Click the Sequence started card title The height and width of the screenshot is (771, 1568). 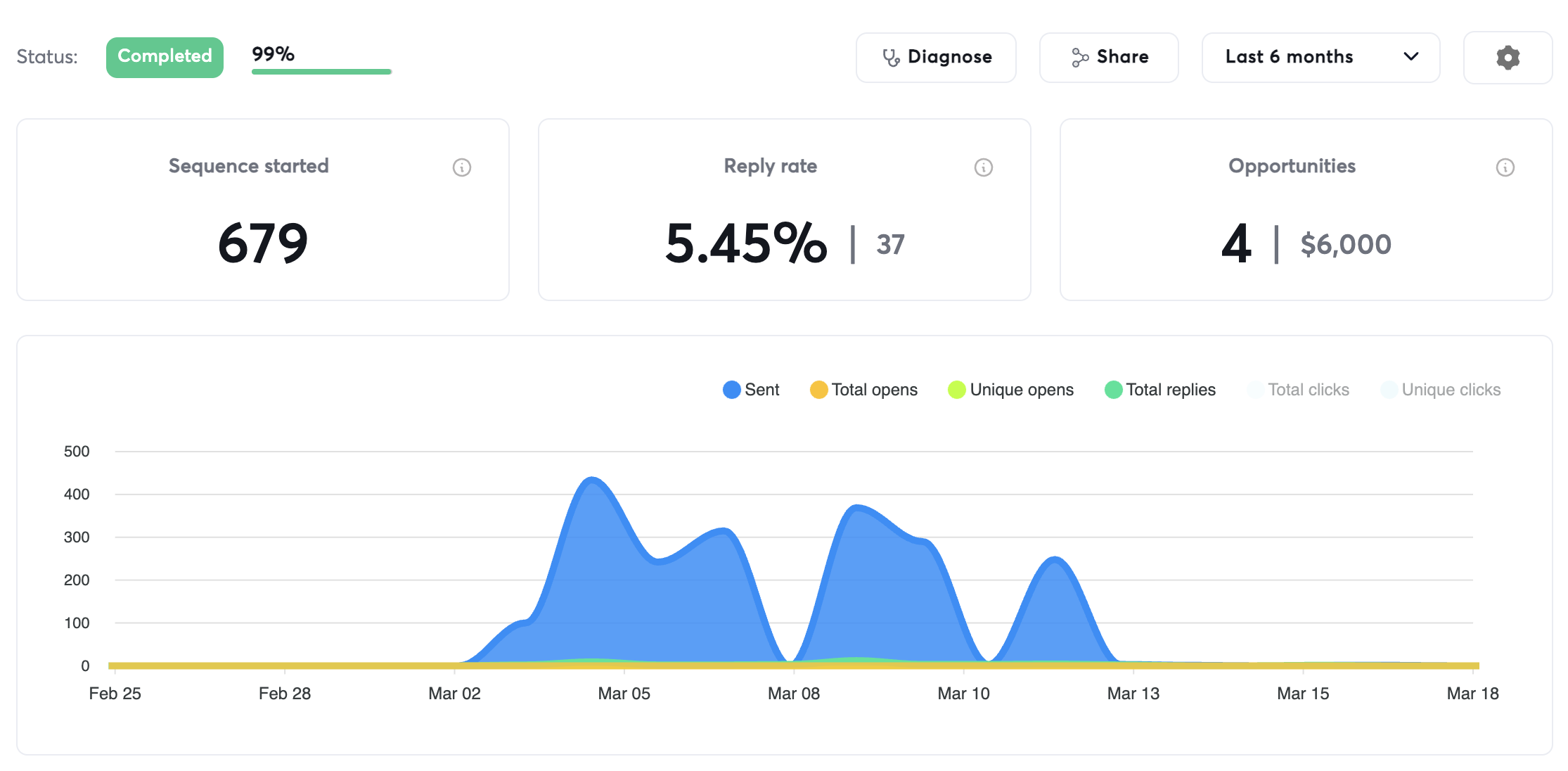click(x=249, y=166)
